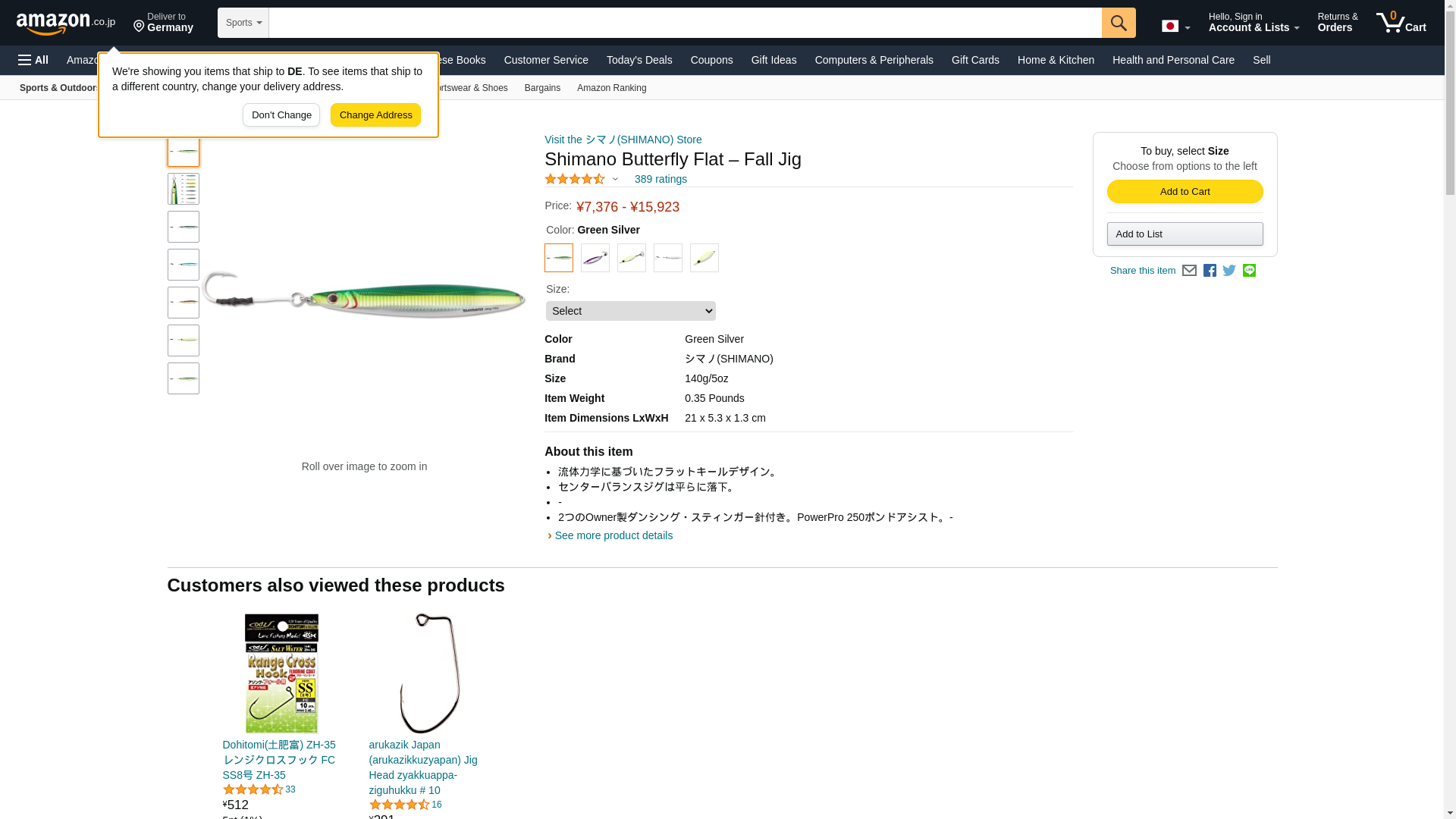Open the 389 ratings link

point(661,180)
